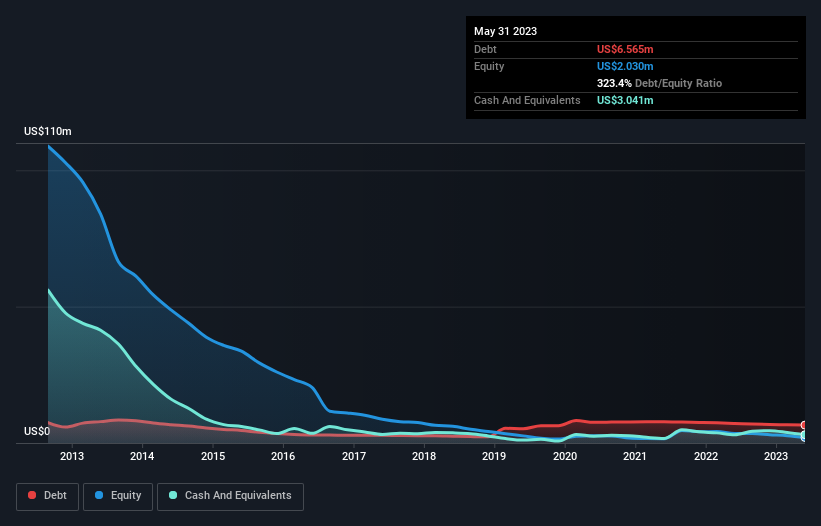
Task: Click the US$0 y-axis label
Action: (x=37, y=431)
